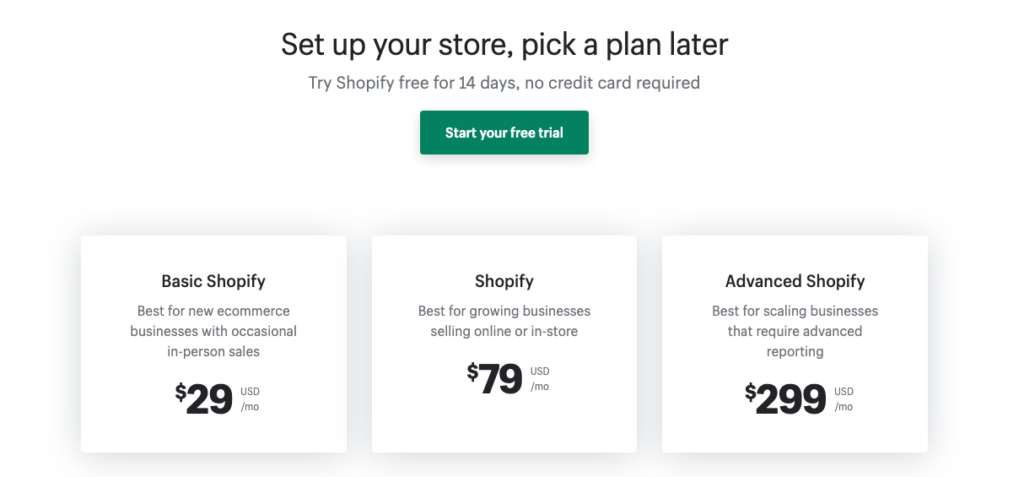The width and height of the screenshot is (1024, 477).
Task: Click the Shopify plan title in middle card
Action: tap(504, 282)
